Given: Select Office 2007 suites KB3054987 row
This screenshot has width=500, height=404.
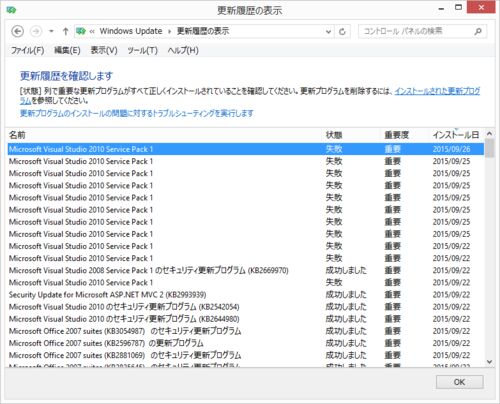Looking at the screenshot, I should coord(246,331).
